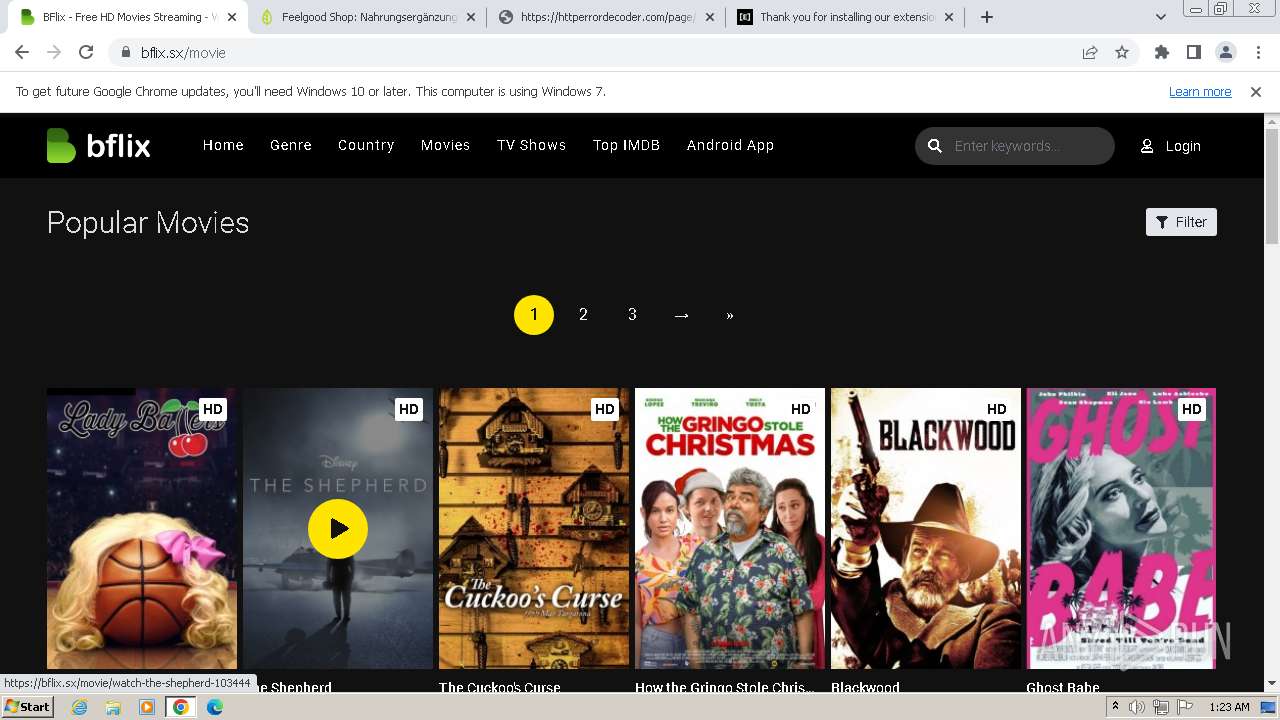Open the Movies menu item
1280x720 pixels.
(x=445, y=145)
